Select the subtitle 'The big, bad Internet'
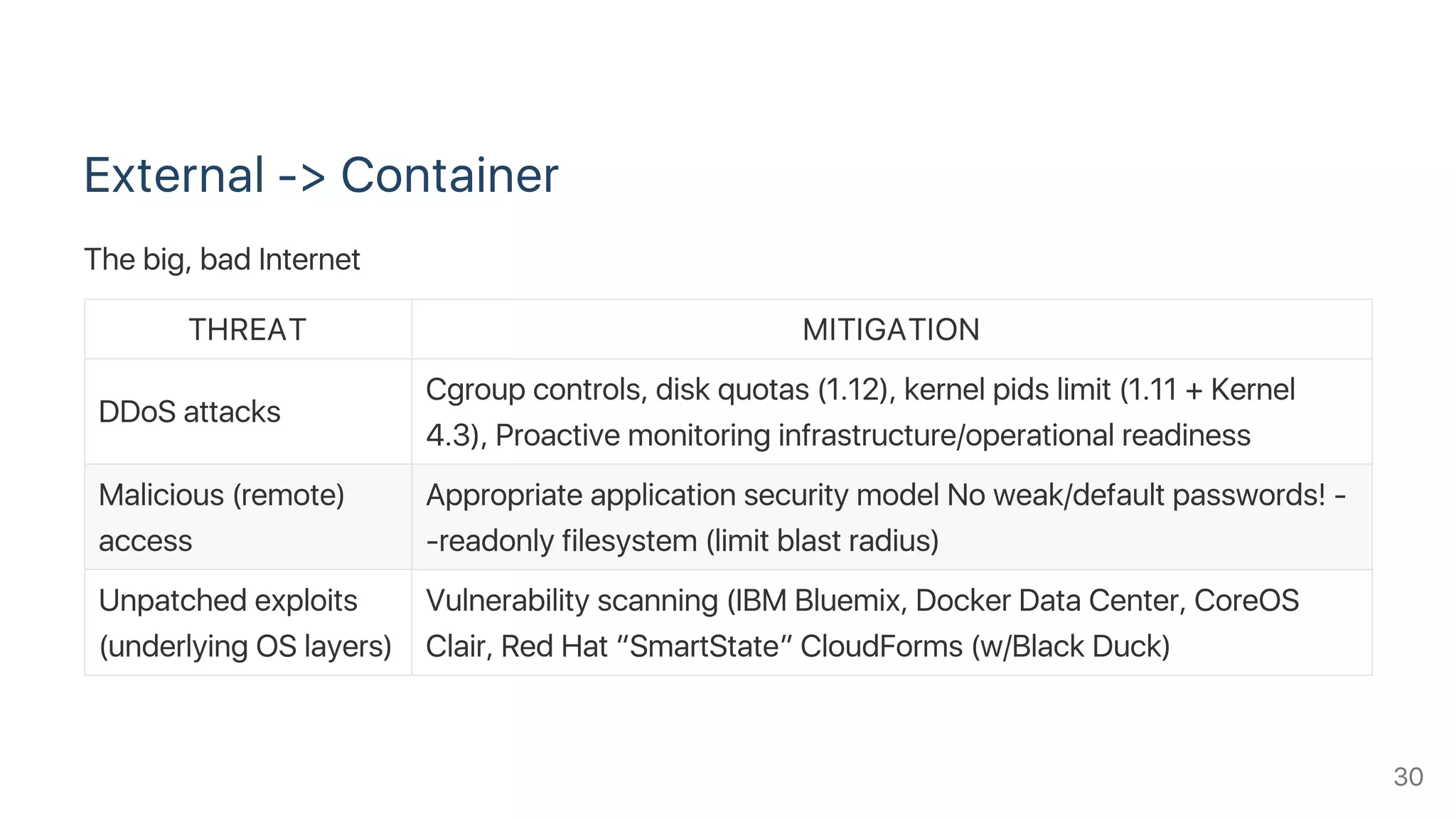 222,259
